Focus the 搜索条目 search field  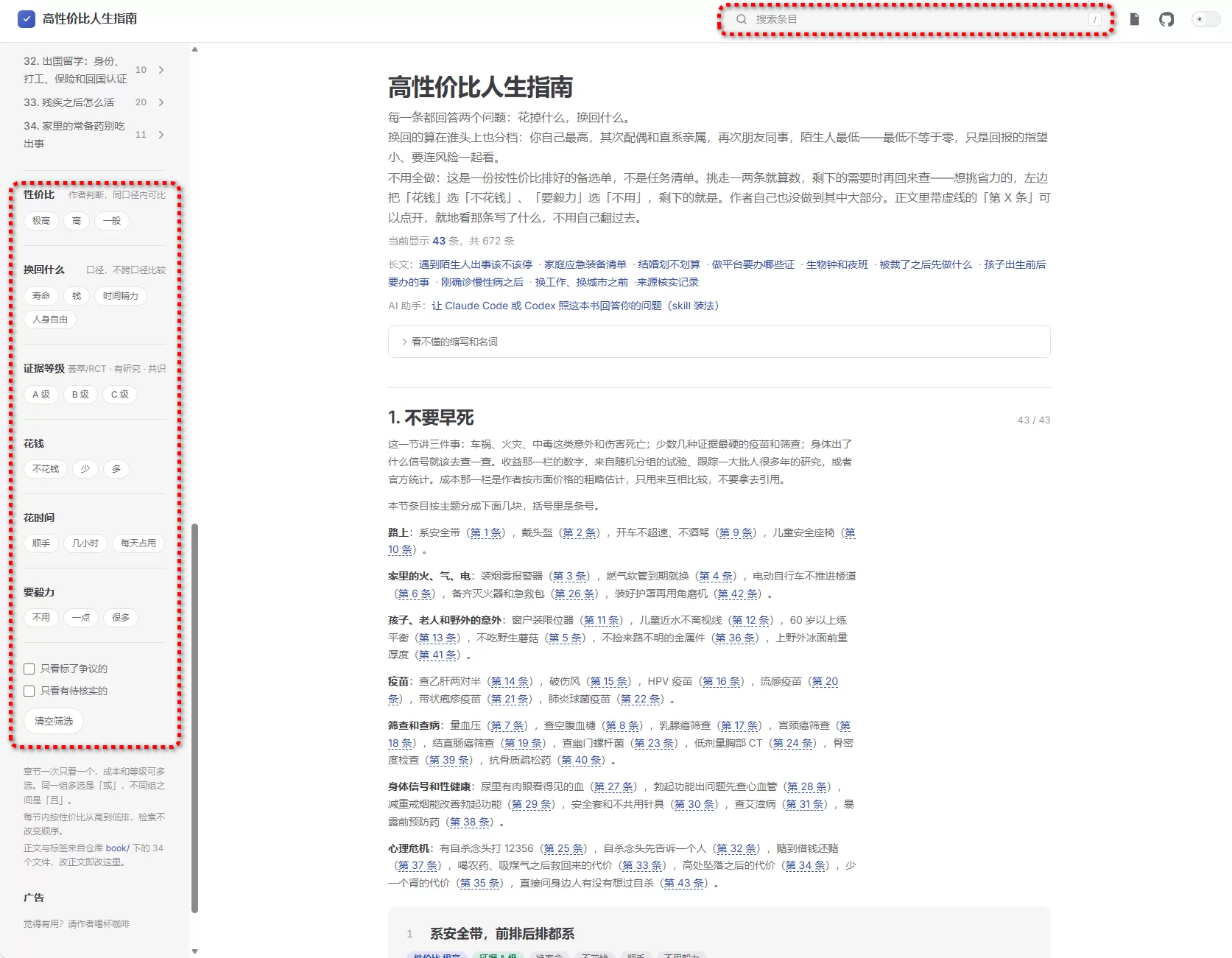click(916, 19)
